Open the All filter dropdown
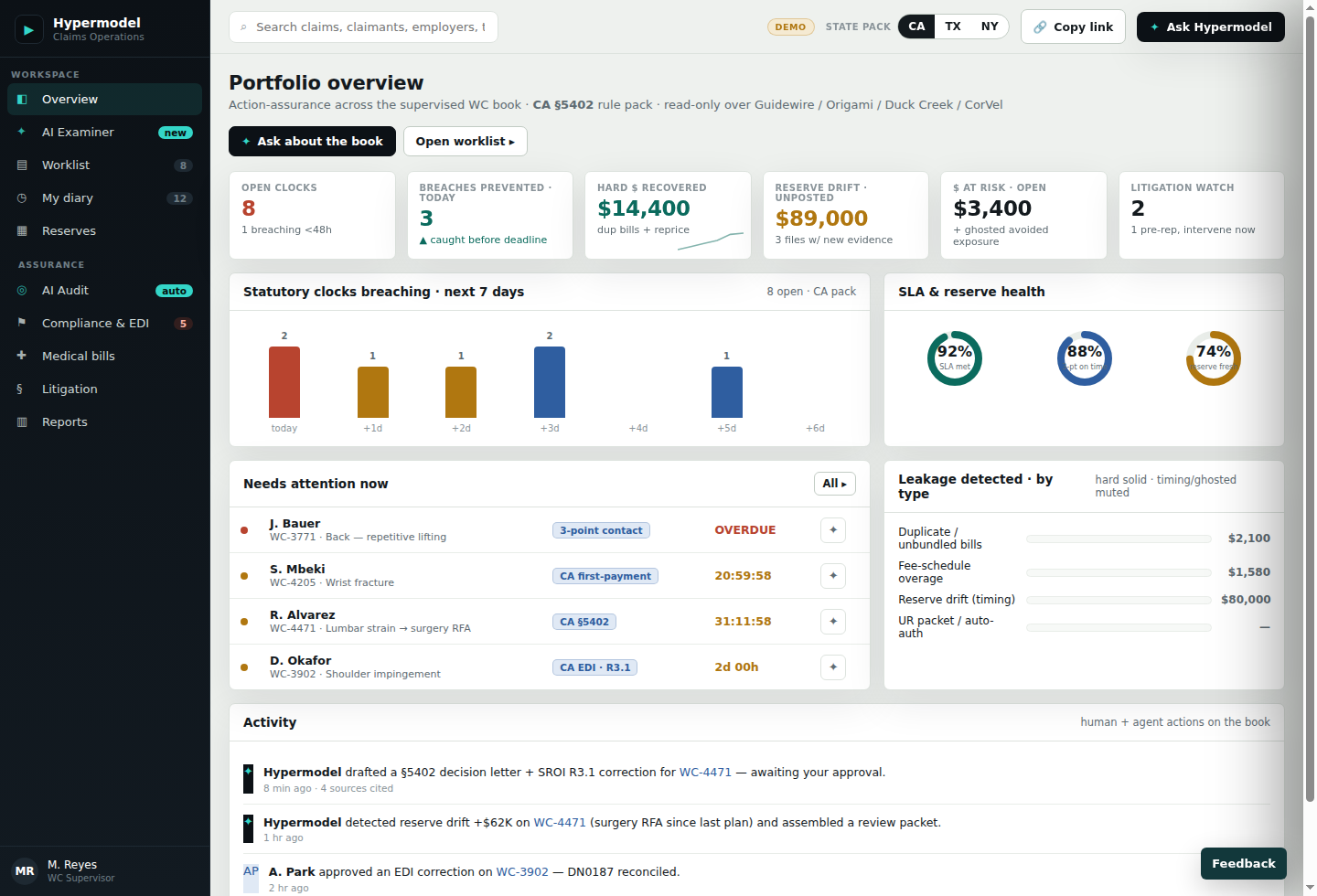Screen dimensions: 1317x896 coord(835,484)
